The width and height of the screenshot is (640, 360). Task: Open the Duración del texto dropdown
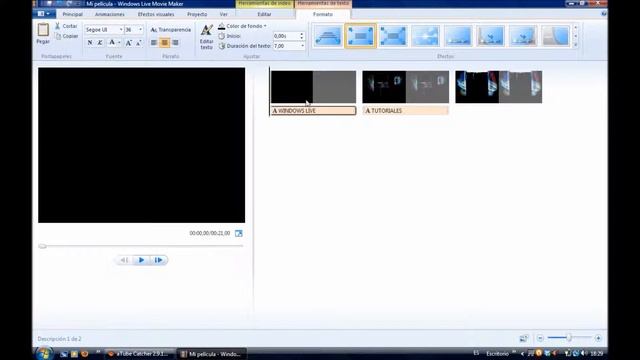click(302, 46)
